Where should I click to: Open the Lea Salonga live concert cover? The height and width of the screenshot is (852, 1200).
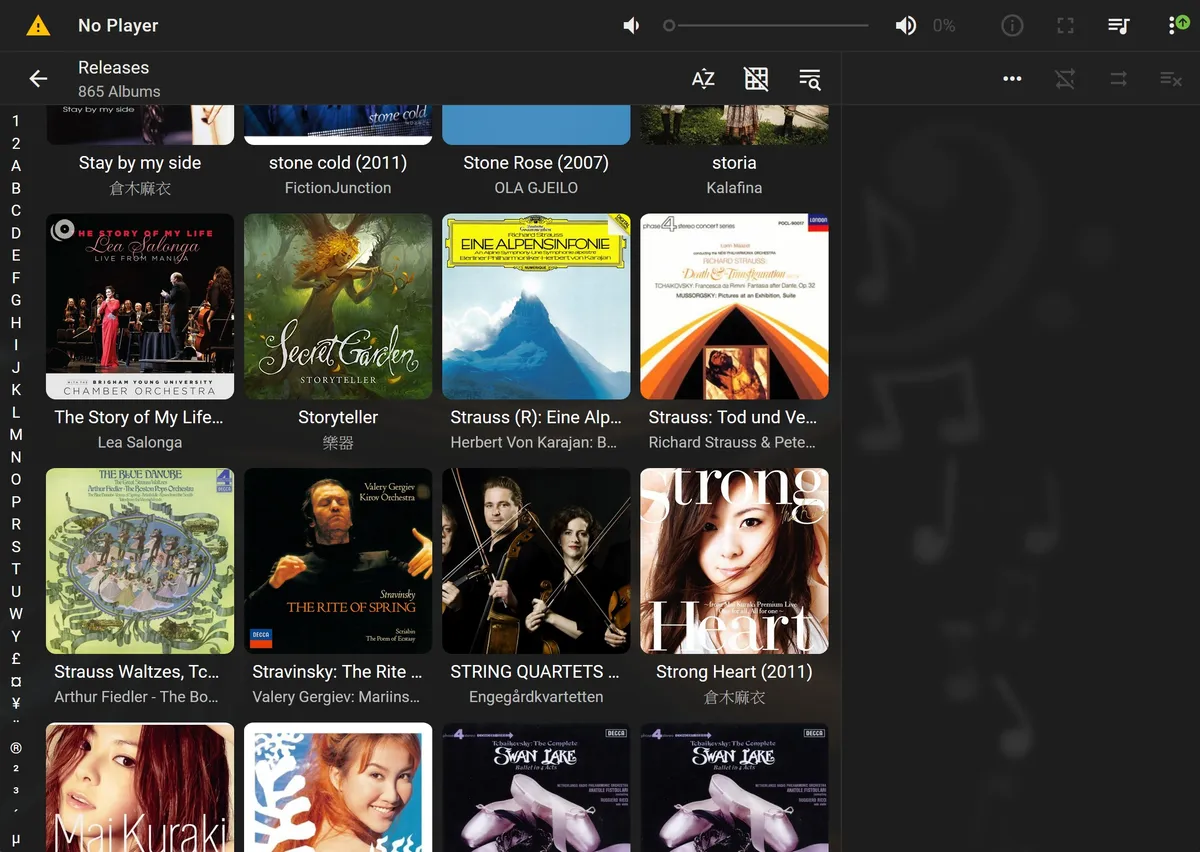(140, 306)
